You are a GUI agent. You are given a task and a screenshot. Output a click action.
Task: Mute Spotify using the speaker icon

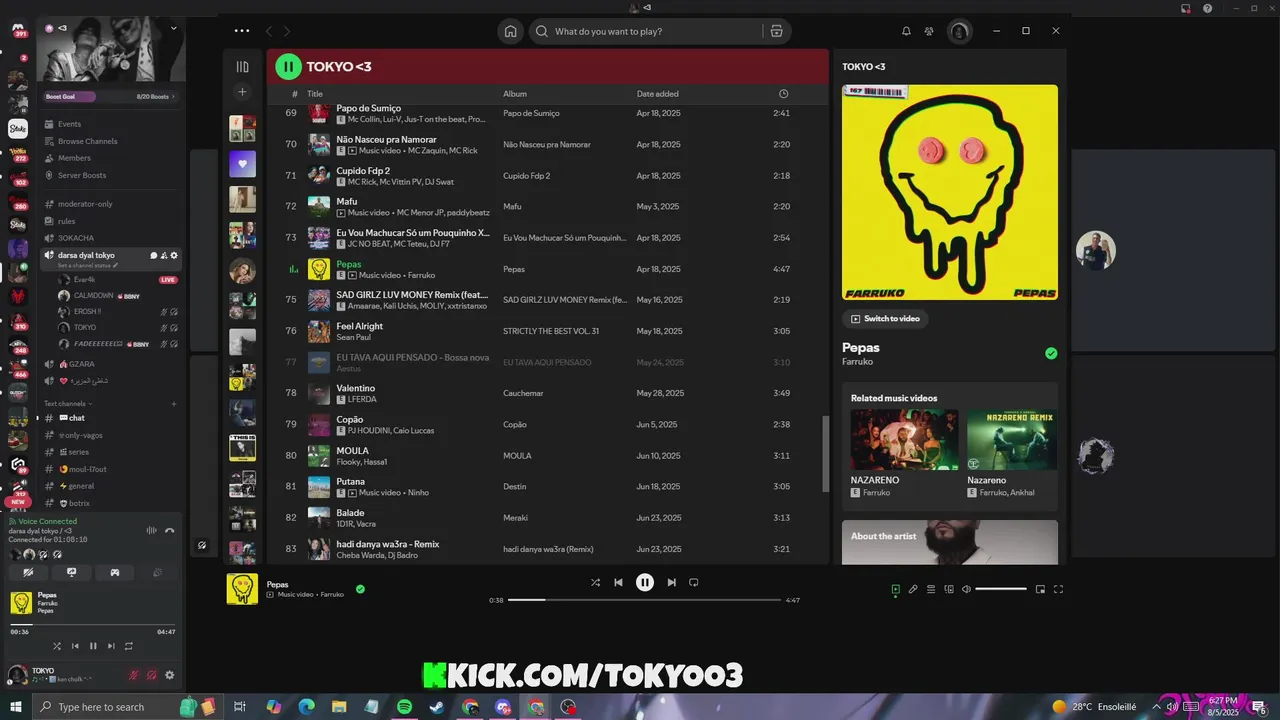point(966,589)
